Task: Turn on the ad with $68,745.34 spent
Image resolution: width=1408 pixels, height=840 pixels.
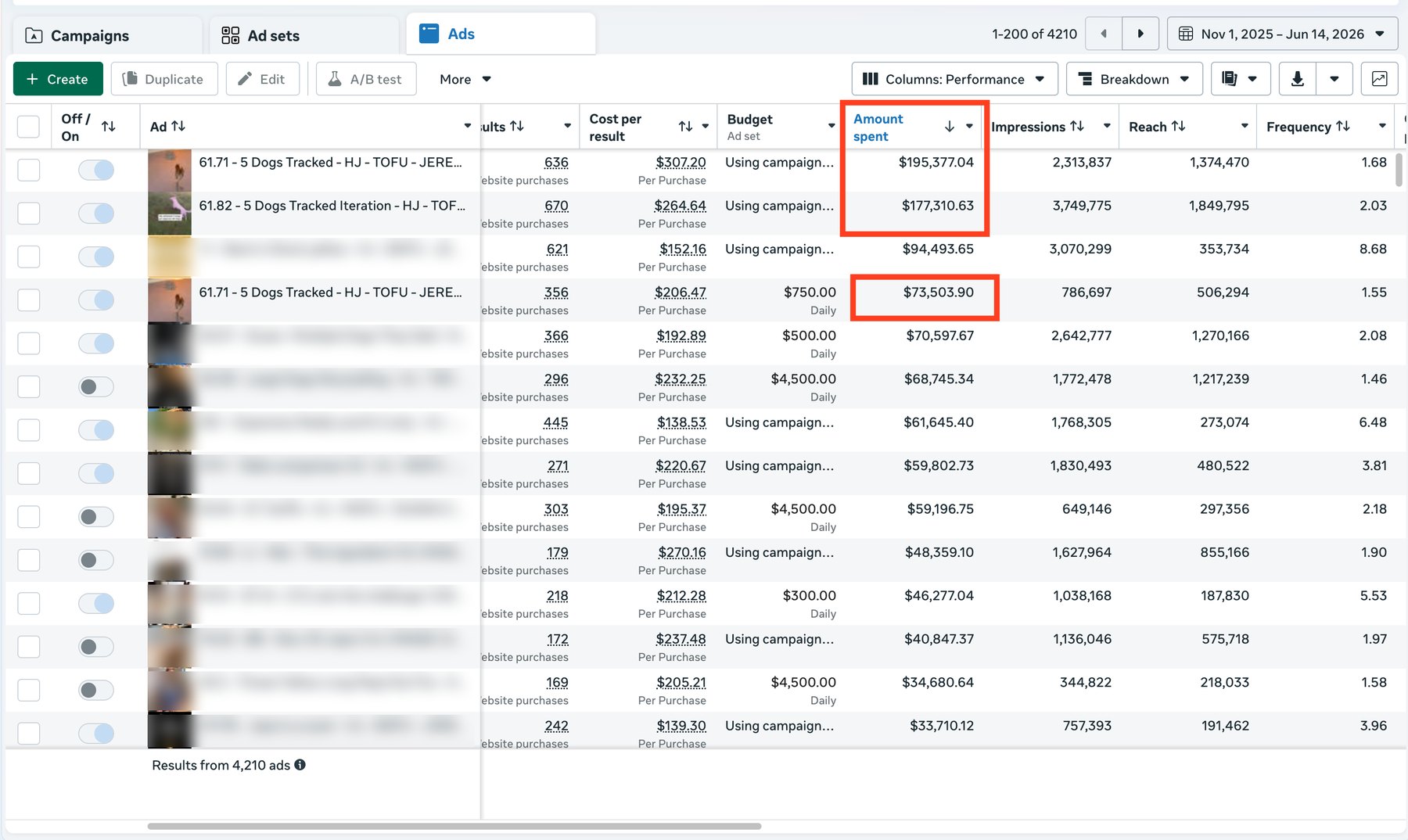Action: point(96,386)
